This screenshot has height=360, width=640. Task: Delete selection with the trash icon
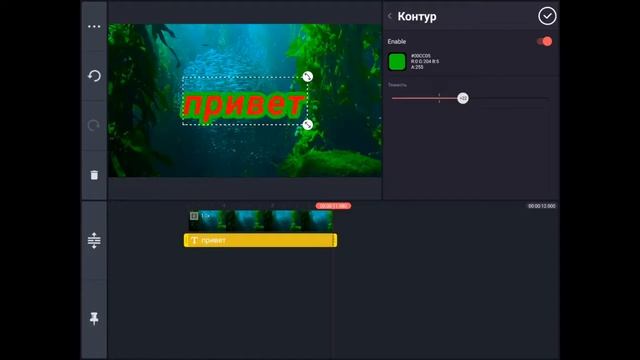[x=94, y=175]
